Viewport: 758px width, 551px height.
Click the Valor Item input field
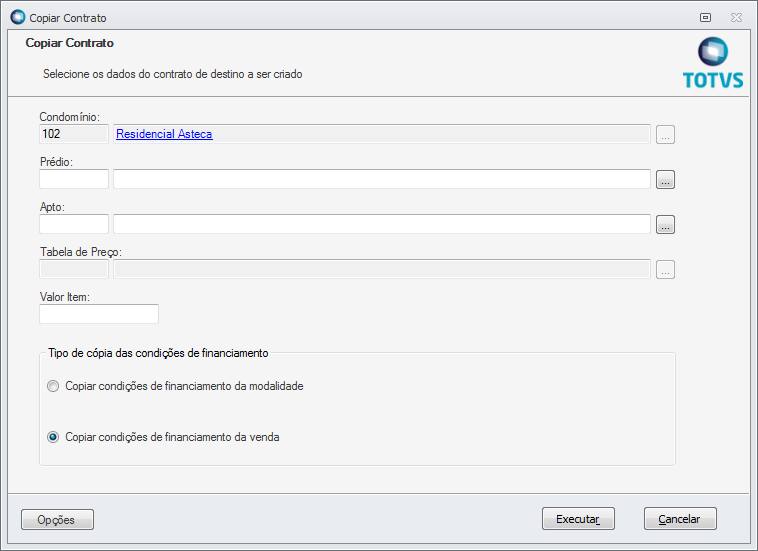tap(99, 314)
